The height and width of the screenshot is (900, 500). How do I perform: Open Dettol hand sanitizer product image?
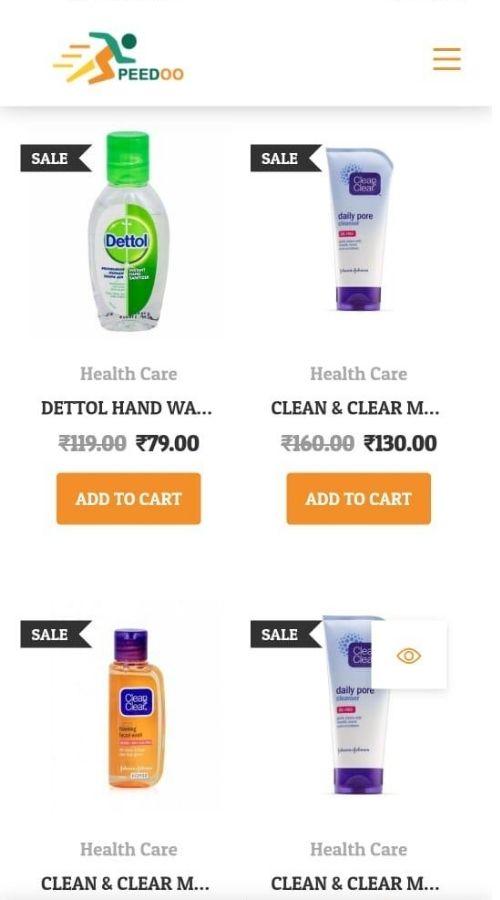pos(129,231)
